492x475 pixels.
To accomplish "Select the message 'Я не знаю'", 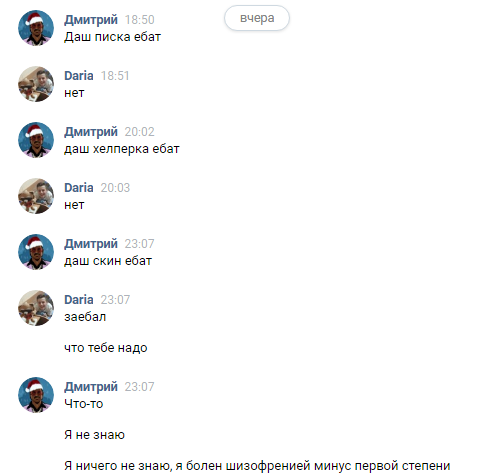I will click(94, 435).
